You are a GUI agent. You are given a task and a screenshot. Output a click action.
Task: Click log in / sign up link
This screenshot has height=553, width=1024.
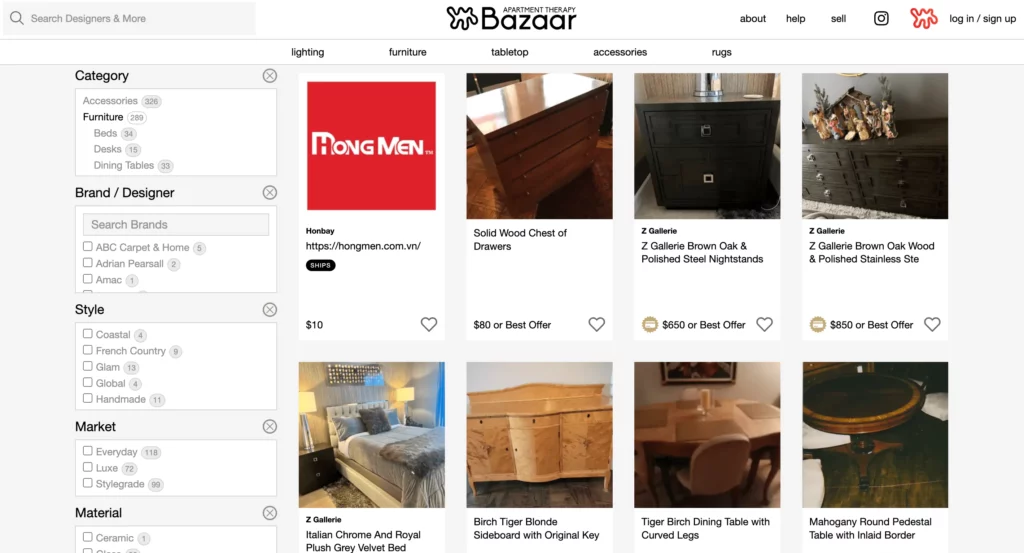click(x=982, y=18)
